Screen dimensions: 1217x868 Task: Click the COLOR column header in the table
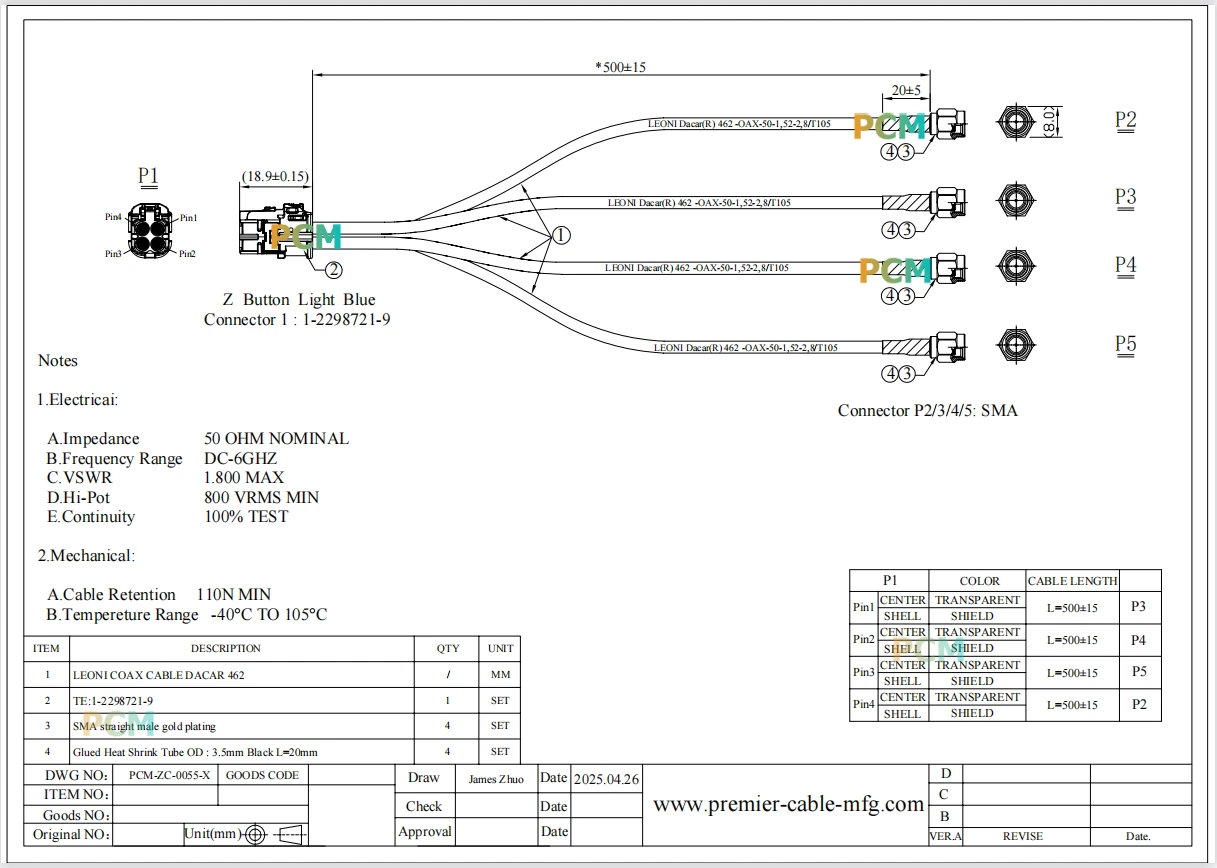click(x=979, y=581)
